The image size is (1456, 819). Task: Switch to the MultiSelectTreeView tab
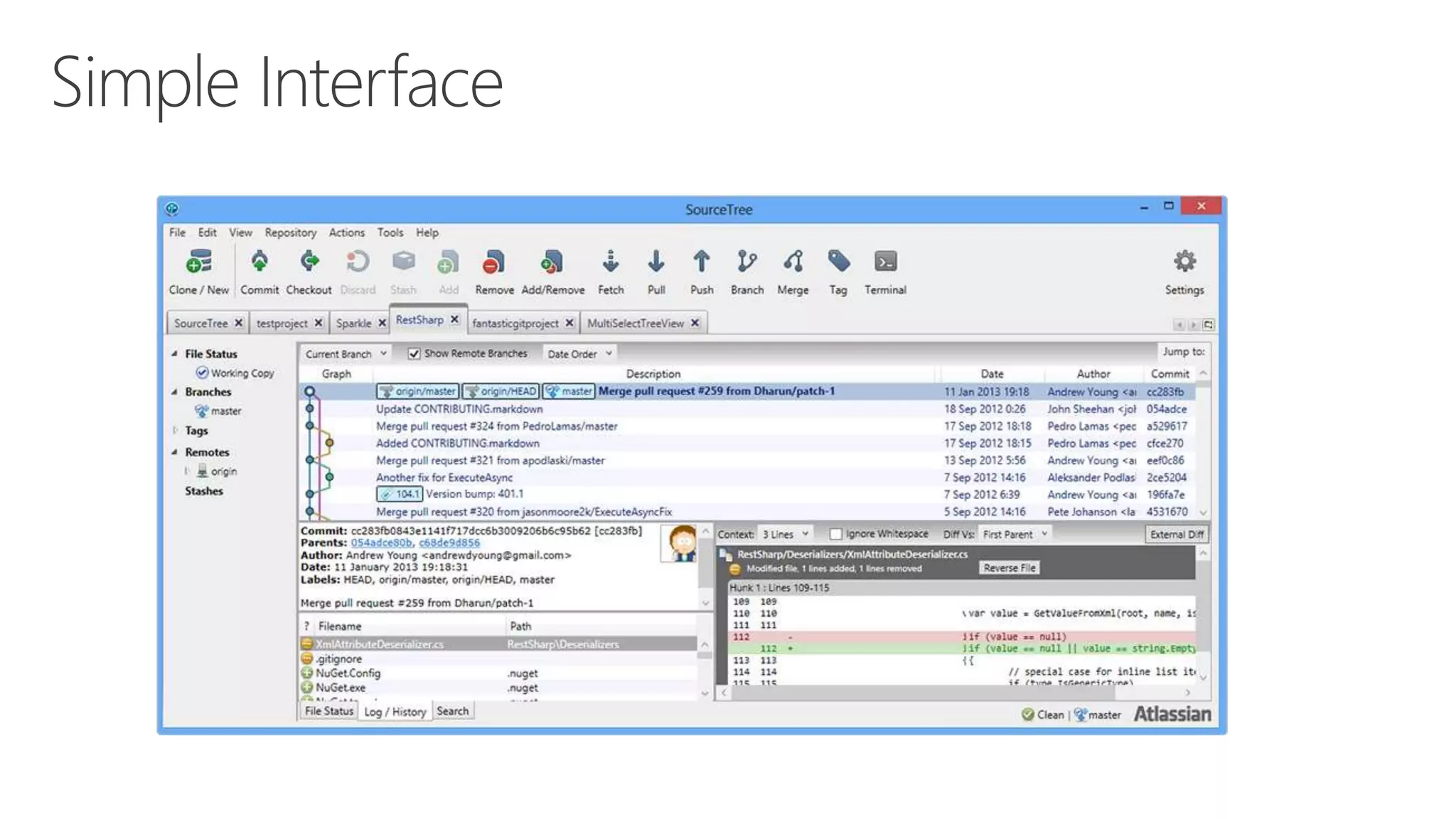636,323
